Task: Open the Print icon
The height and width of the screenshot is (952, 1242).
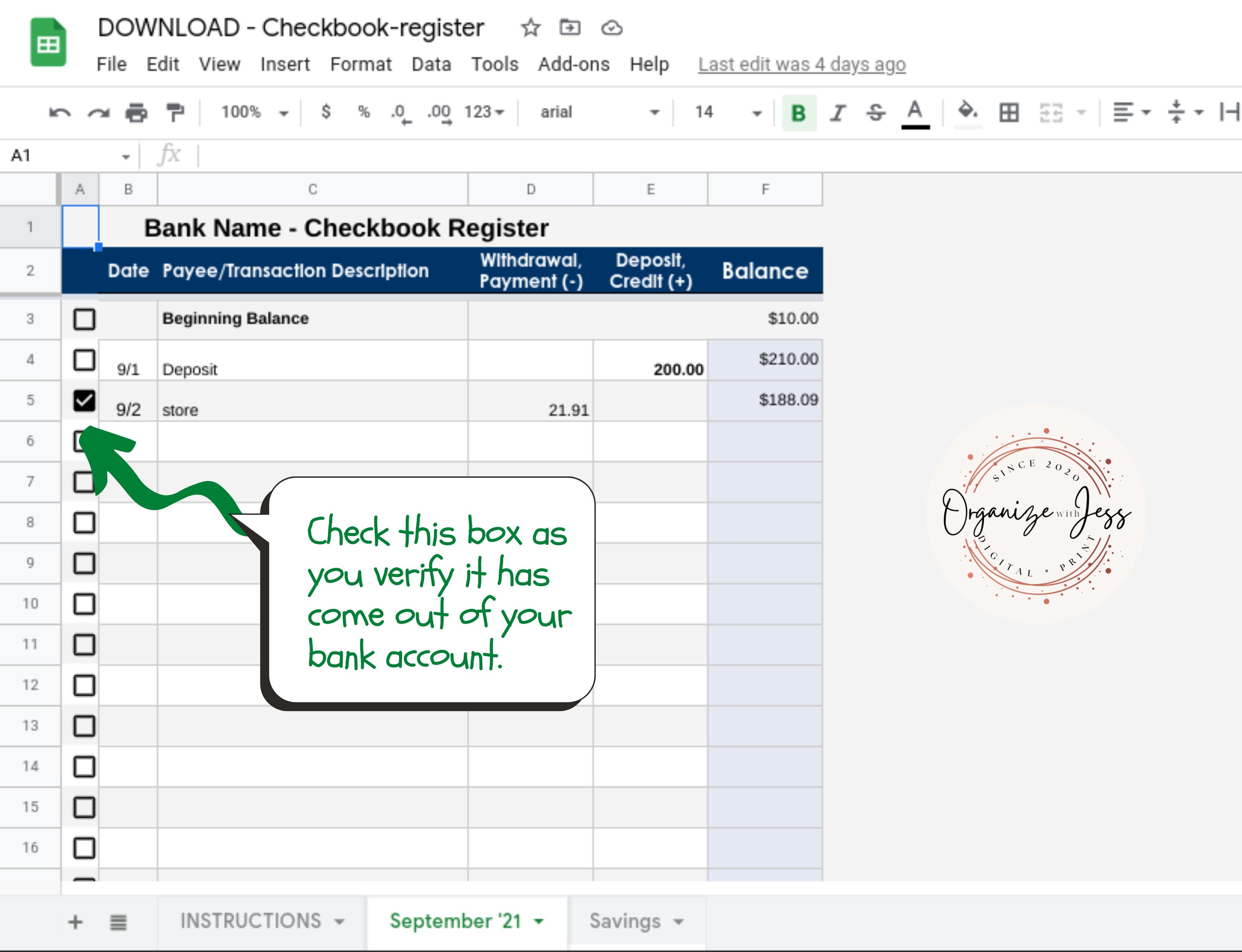Action: [136, 112]
